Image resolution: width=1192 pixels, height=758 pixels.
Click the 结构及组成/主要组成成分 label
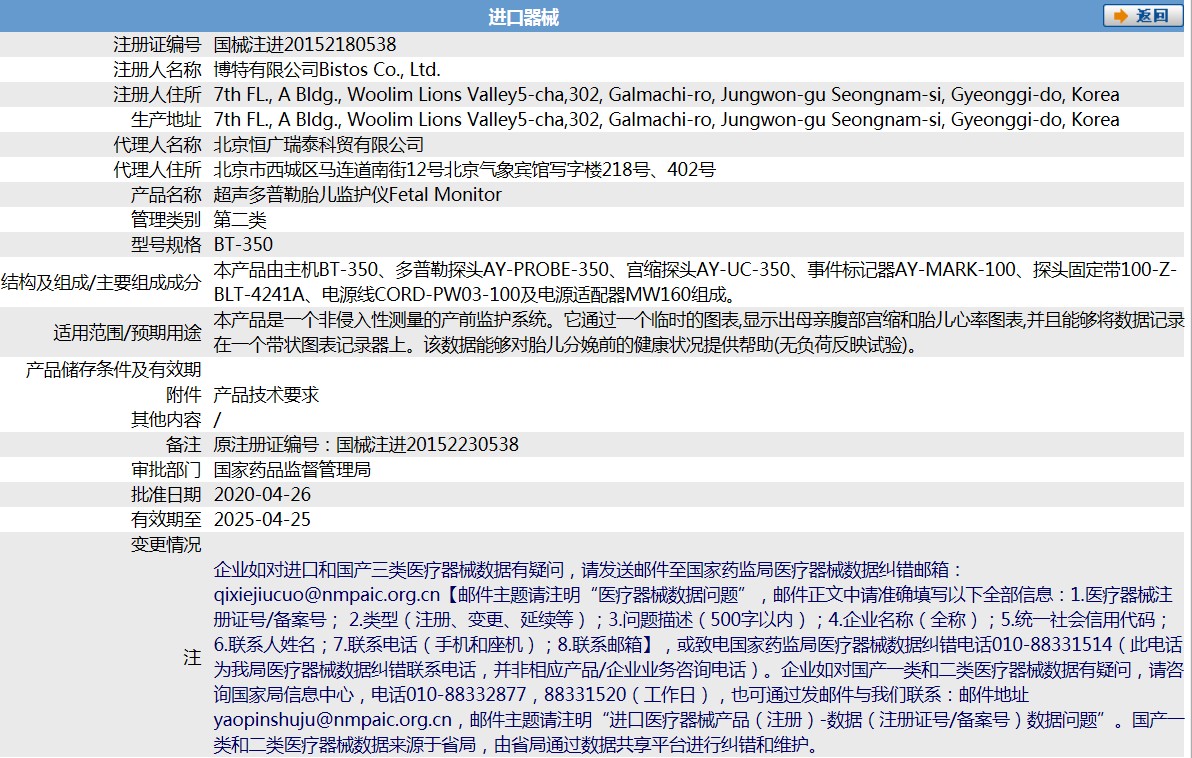pyautogui.click(x=101, y=282)
